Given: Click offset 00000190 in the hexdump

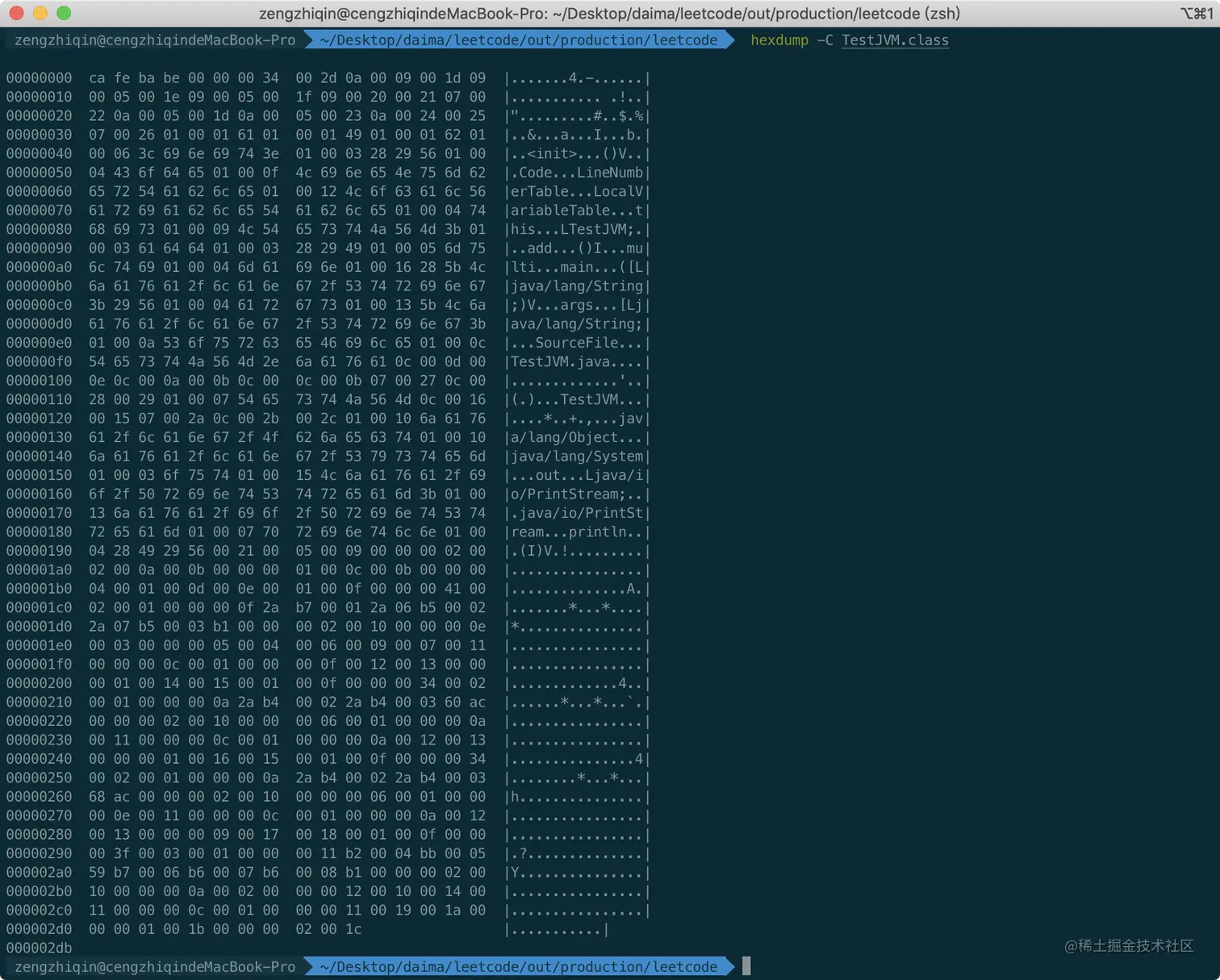Looking at the screenshot, I should click(39, 551).
